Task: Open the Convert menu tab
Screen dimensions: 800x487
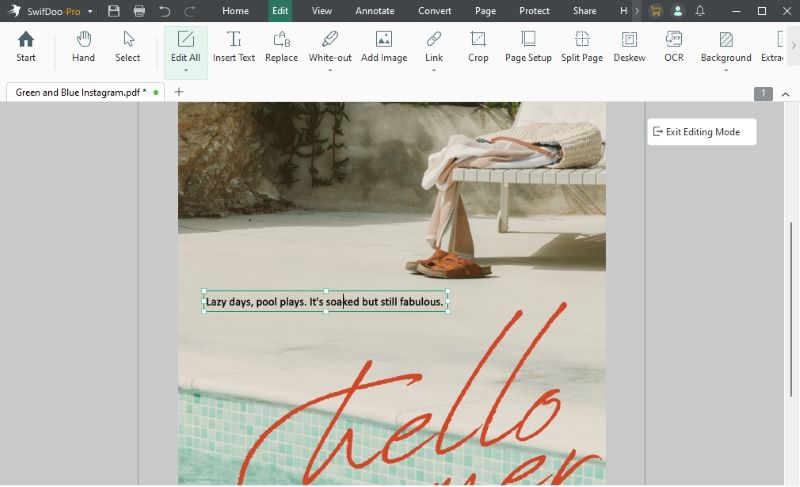Action: click(x=435, y=11)
